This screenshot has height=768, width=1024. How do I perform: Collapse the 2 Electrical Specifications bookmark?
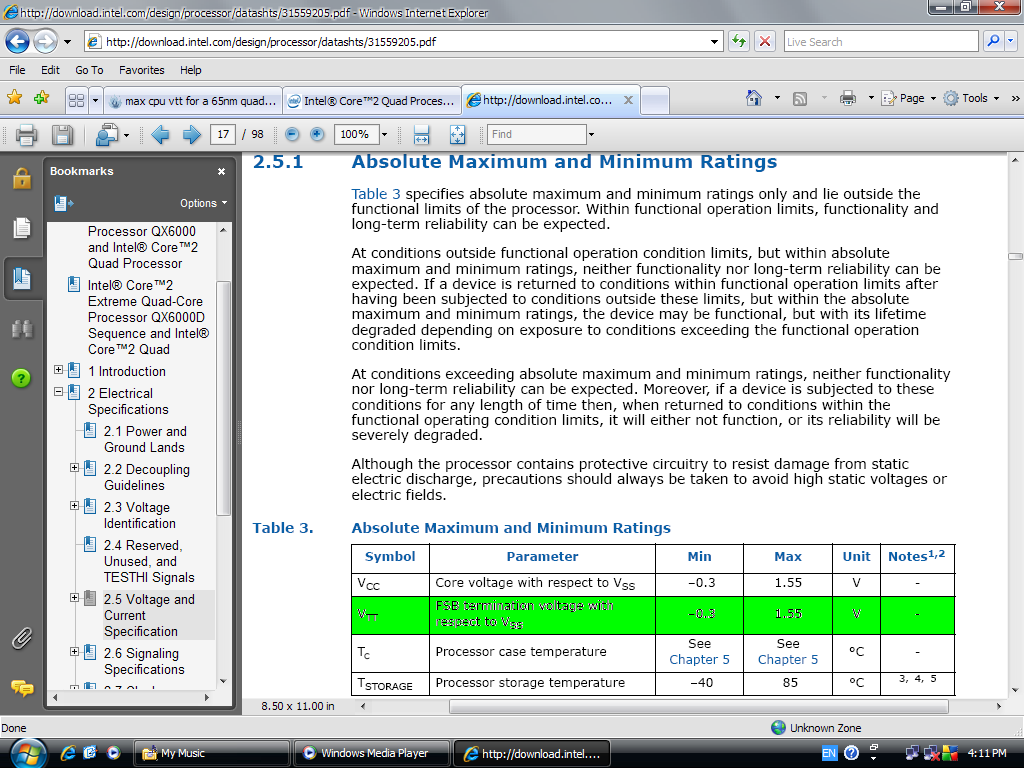pos(58,392)
